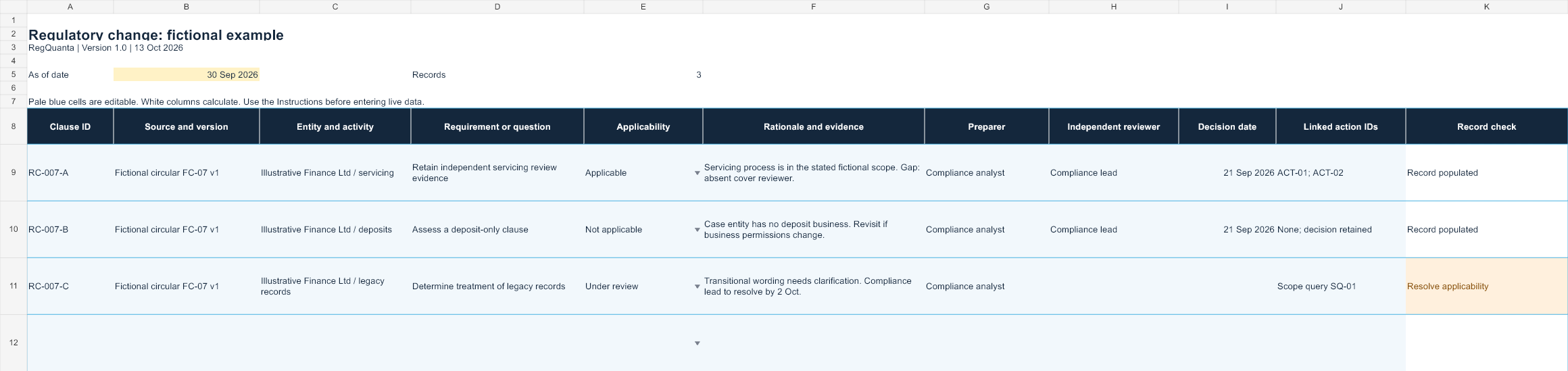Screen dimensions: 1568x371
Task: Select 'Retain independent servicing review evidence' cell
Action: pos(497,172)
